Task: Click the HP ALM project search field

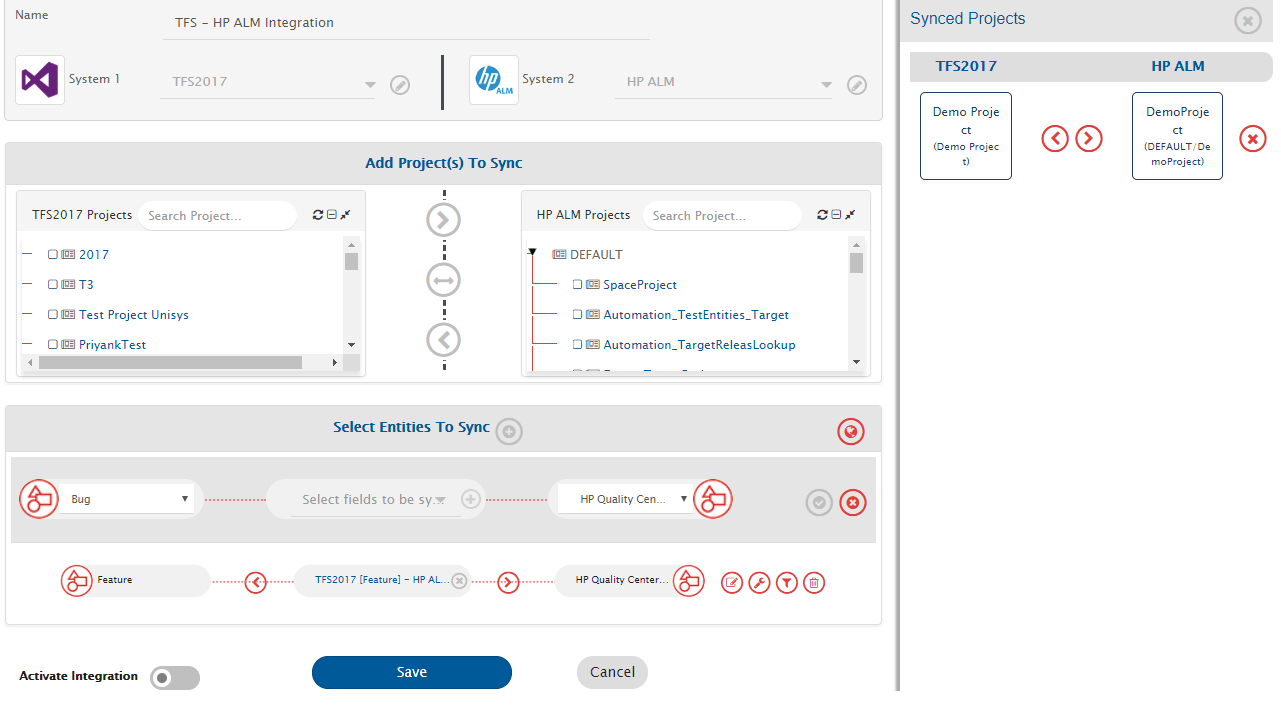Action: (720, 216)
